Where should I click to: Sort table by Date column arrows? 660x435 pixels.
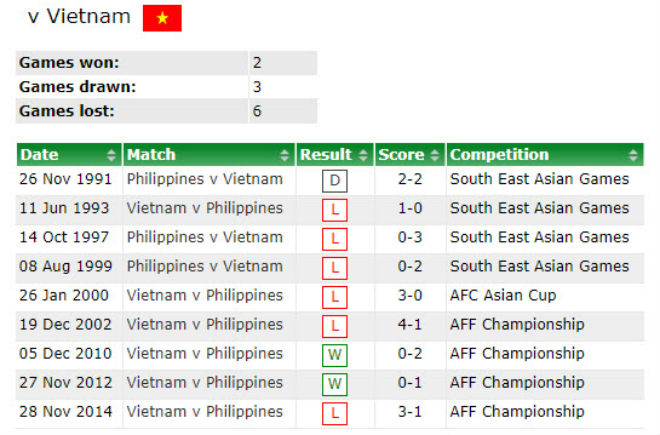(x=111, y=155)
